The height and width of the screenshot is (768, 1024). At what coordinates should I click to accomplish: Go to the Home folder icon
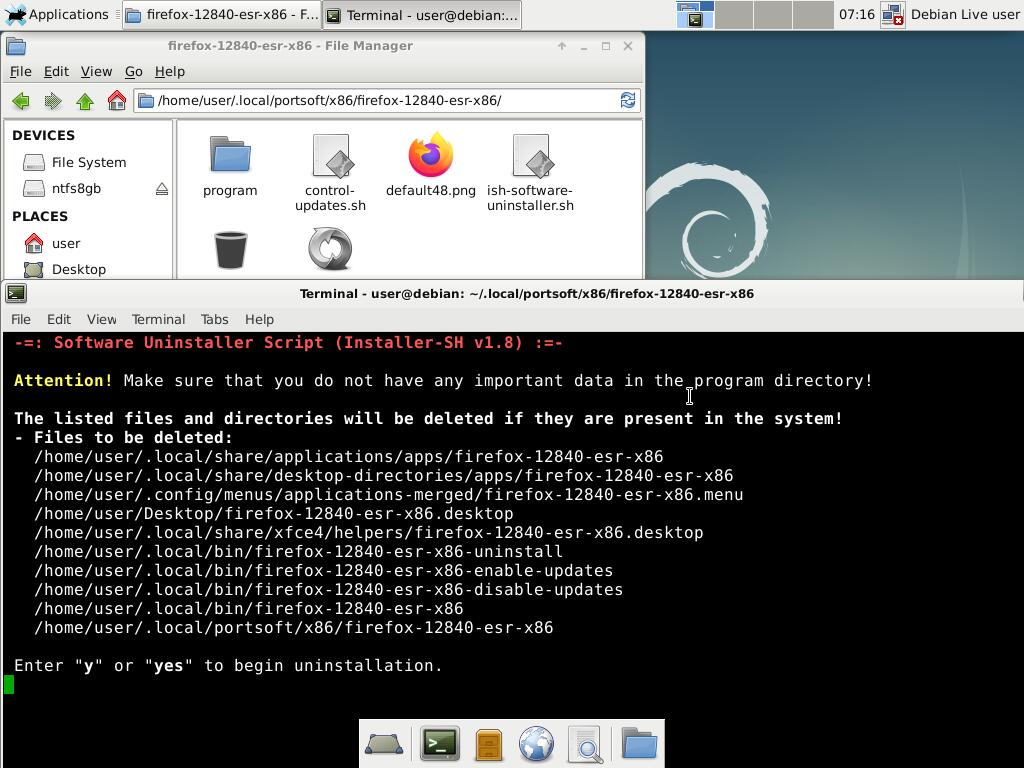click(117, 101)
